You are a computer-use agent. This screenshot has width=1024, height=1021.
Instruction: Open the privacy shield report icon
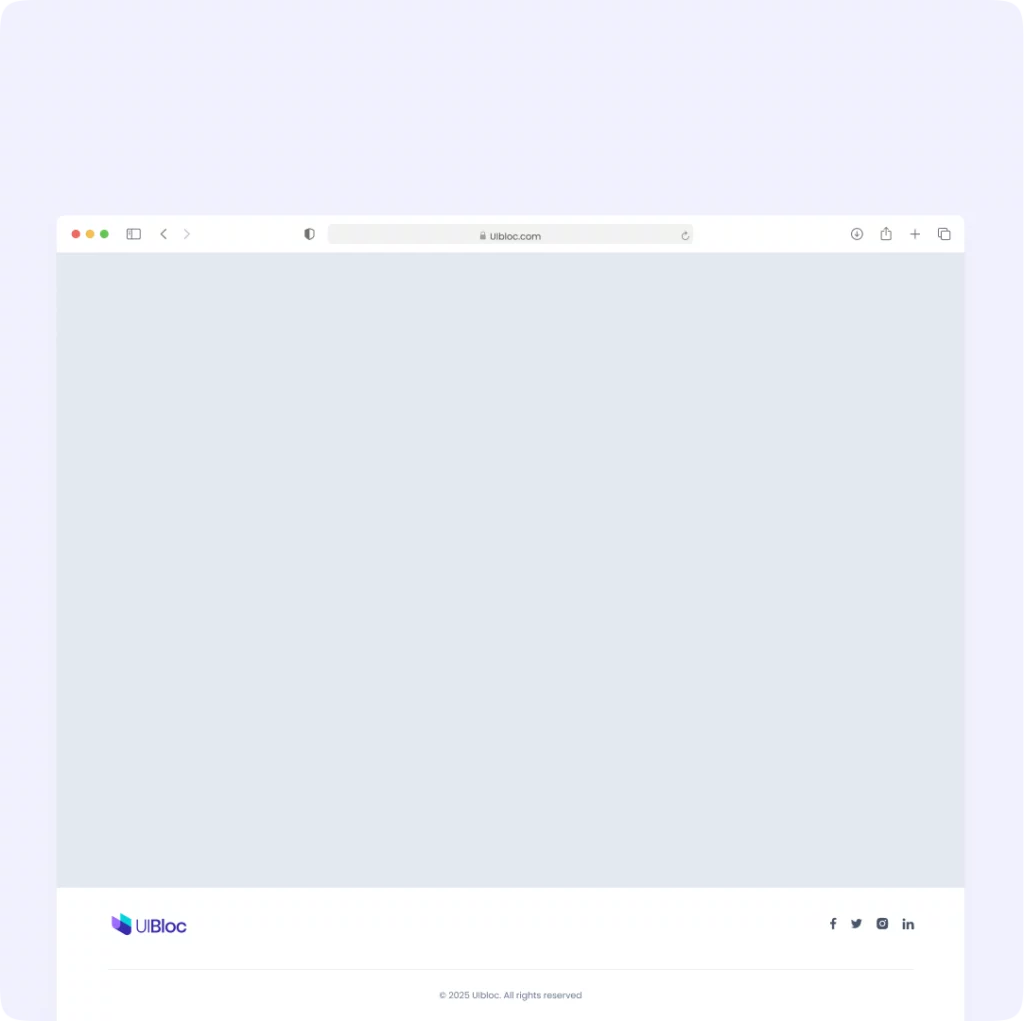pos(310,234)
